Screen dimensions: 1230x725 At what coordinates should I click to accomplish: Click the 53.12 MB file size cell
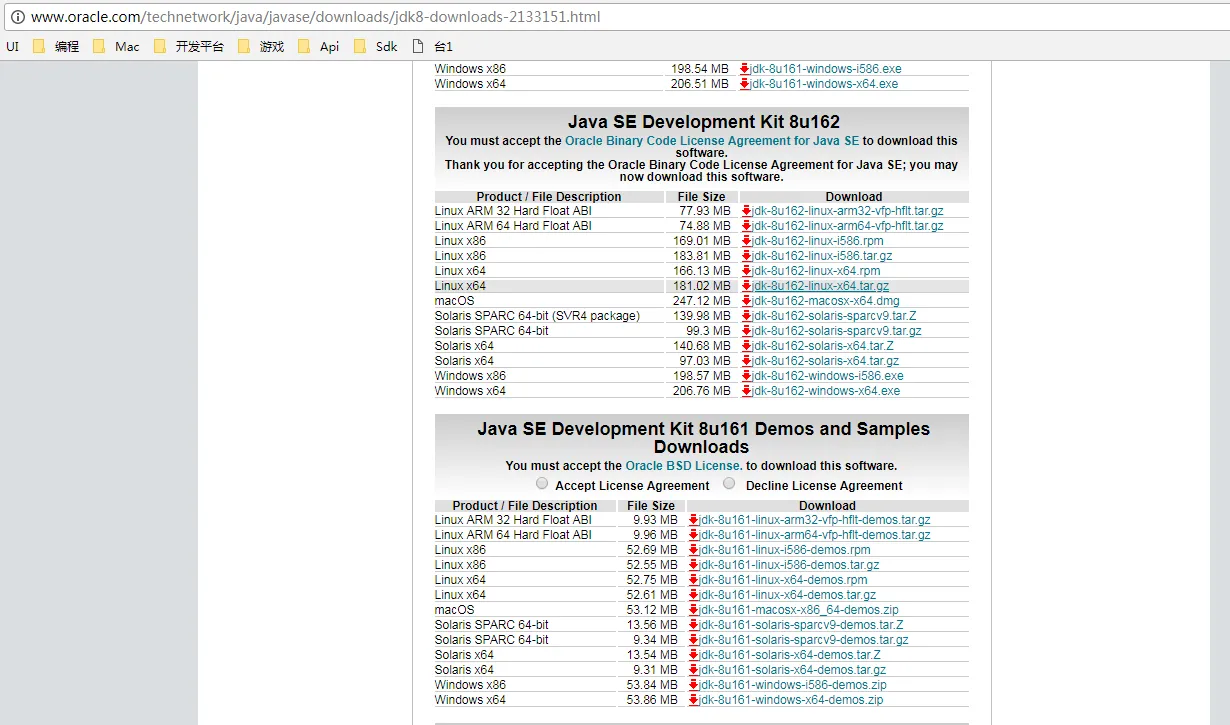(652, 610)
